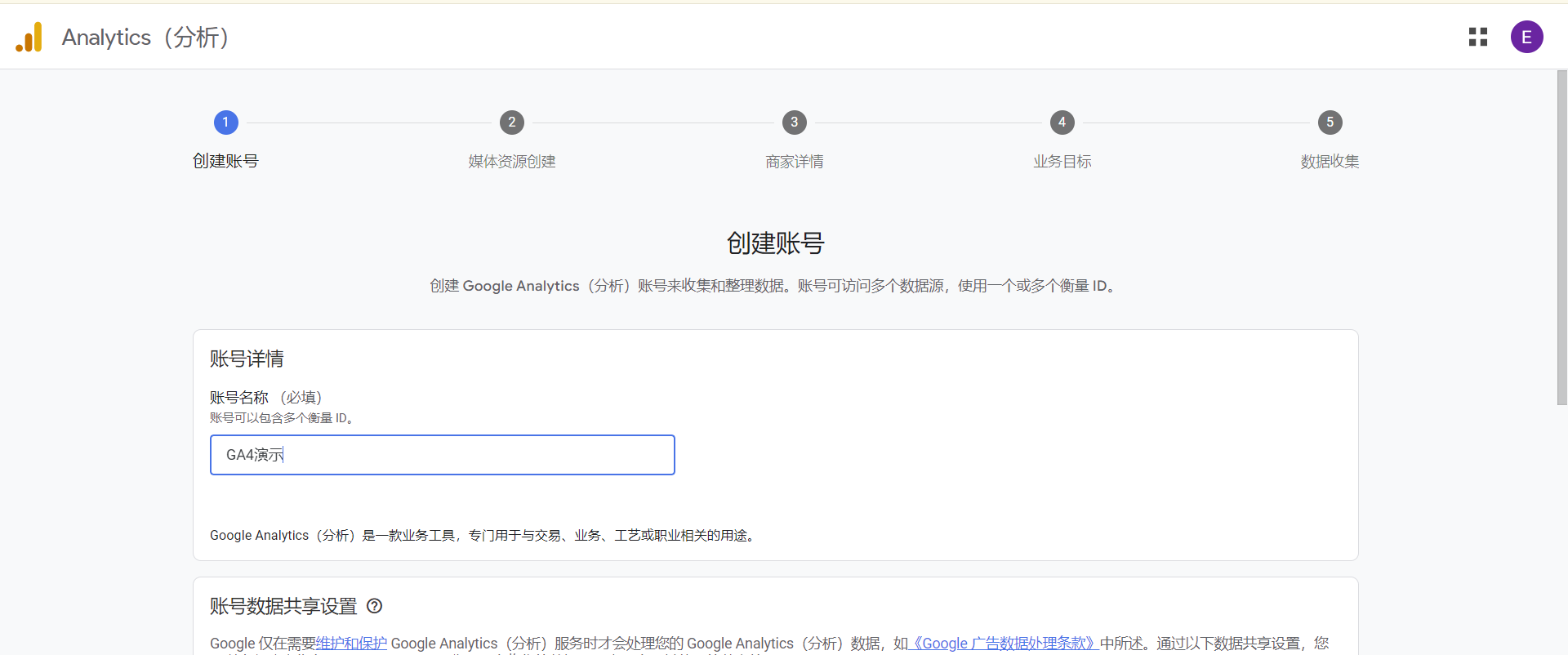1568x655 pixels.
Task: Click the 商家详情 step label
Action: pyautogui.click(x=795, y=162)
